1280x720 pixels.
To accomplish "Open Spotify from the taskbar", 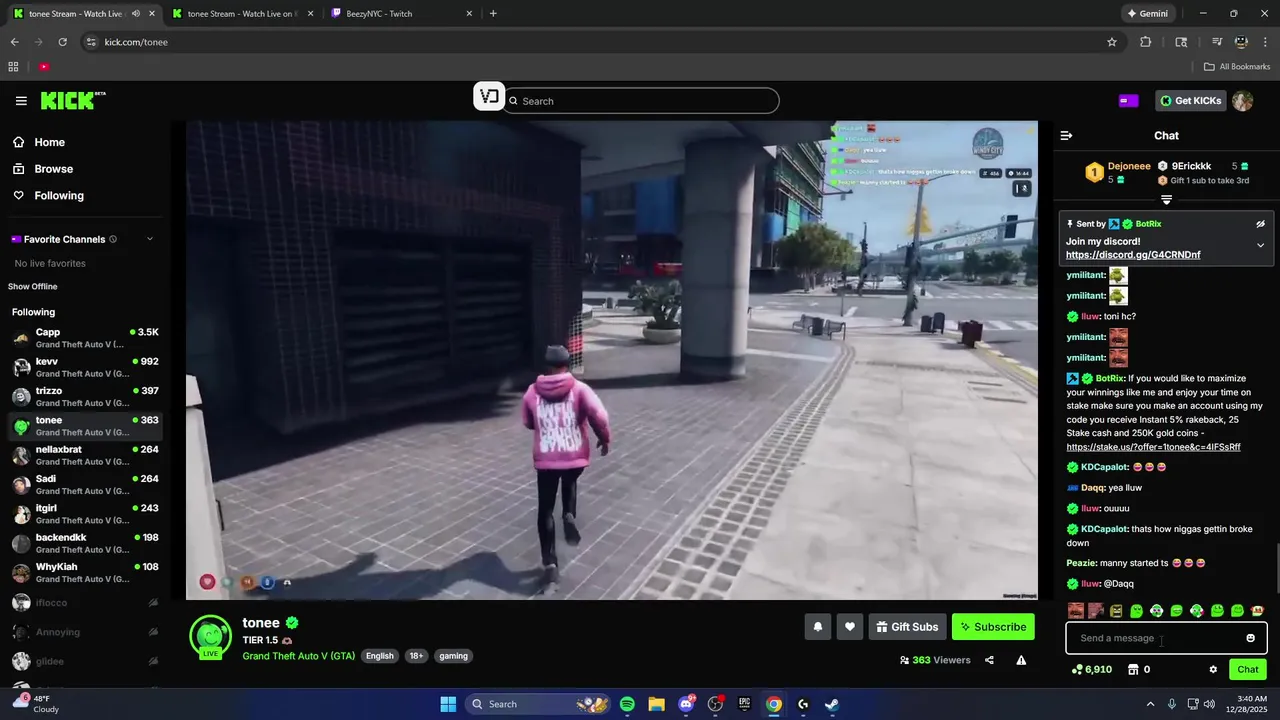I will coord(627,704).
